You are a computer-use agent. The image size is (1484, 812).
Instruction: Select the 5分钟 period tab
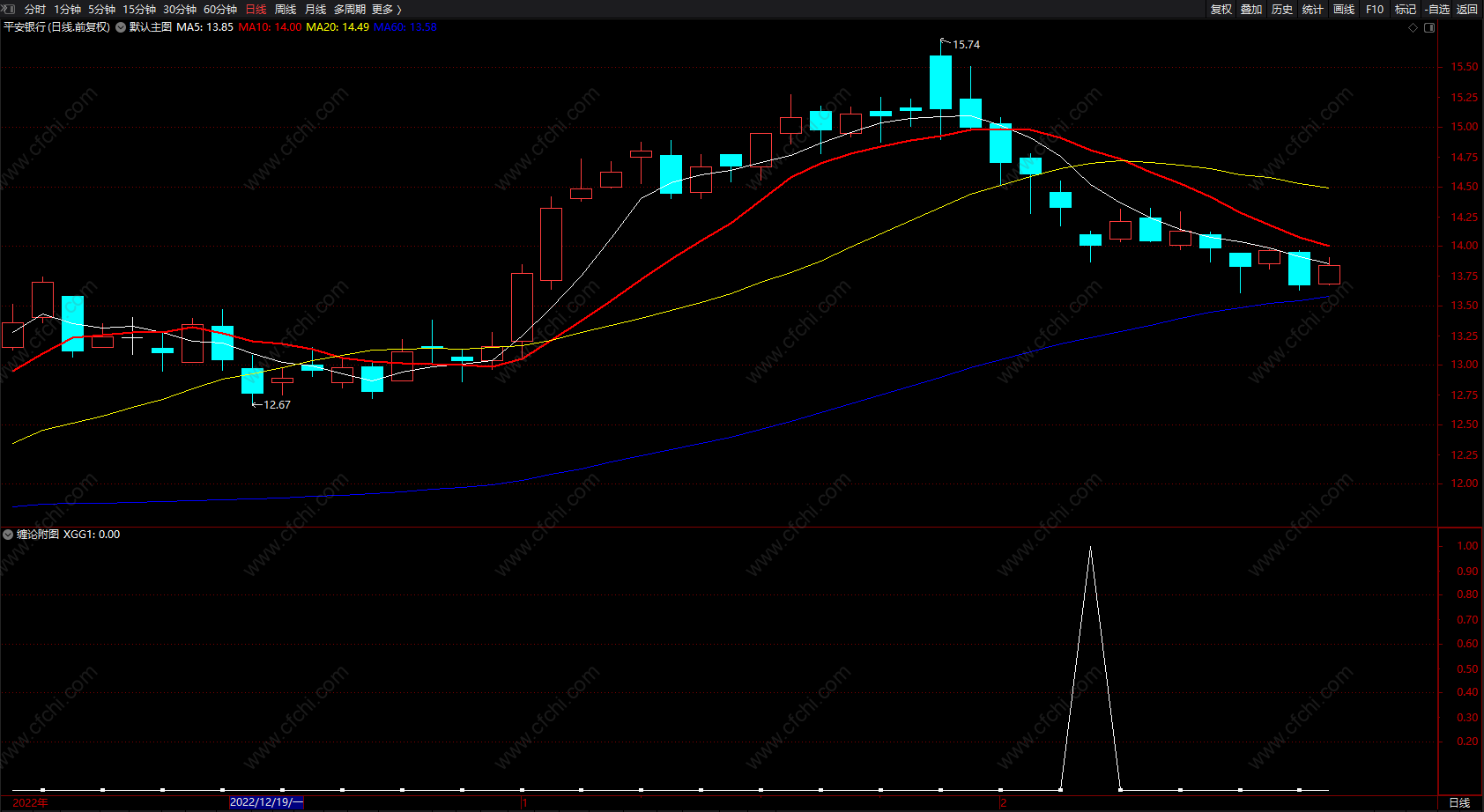(101, 10)
